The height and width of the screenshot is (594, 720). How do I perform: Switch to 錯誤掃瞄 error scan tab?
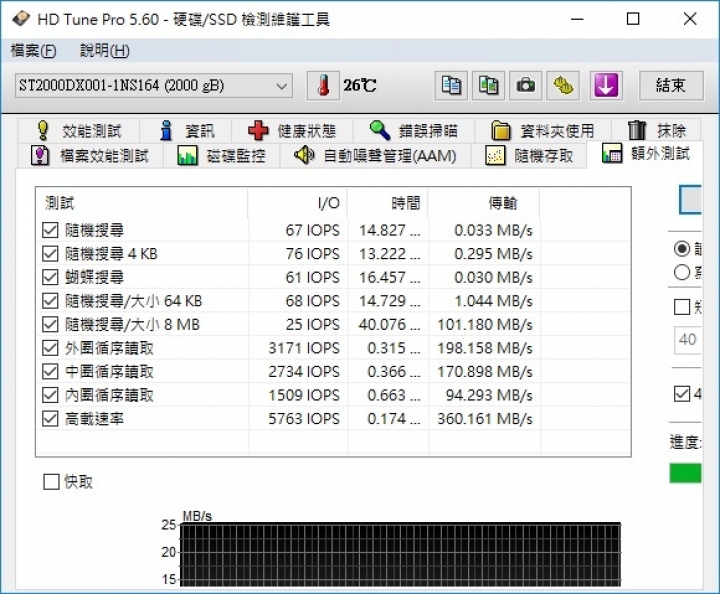[414, 131]
